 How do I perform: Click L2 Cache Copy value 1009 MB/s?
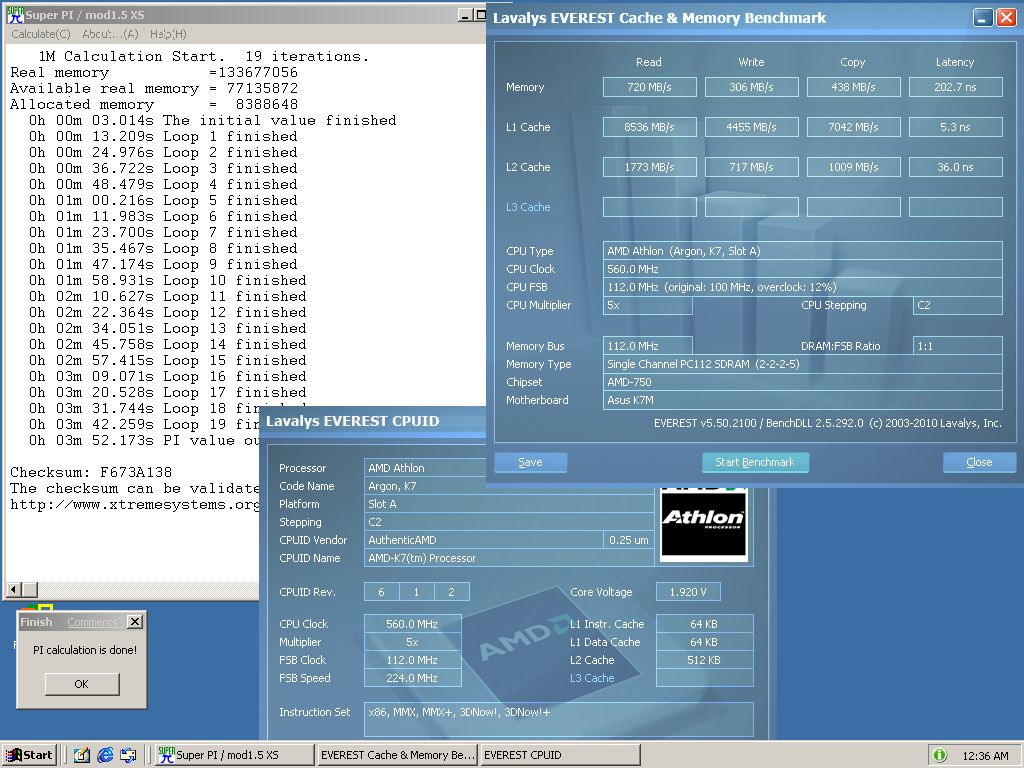854,167
